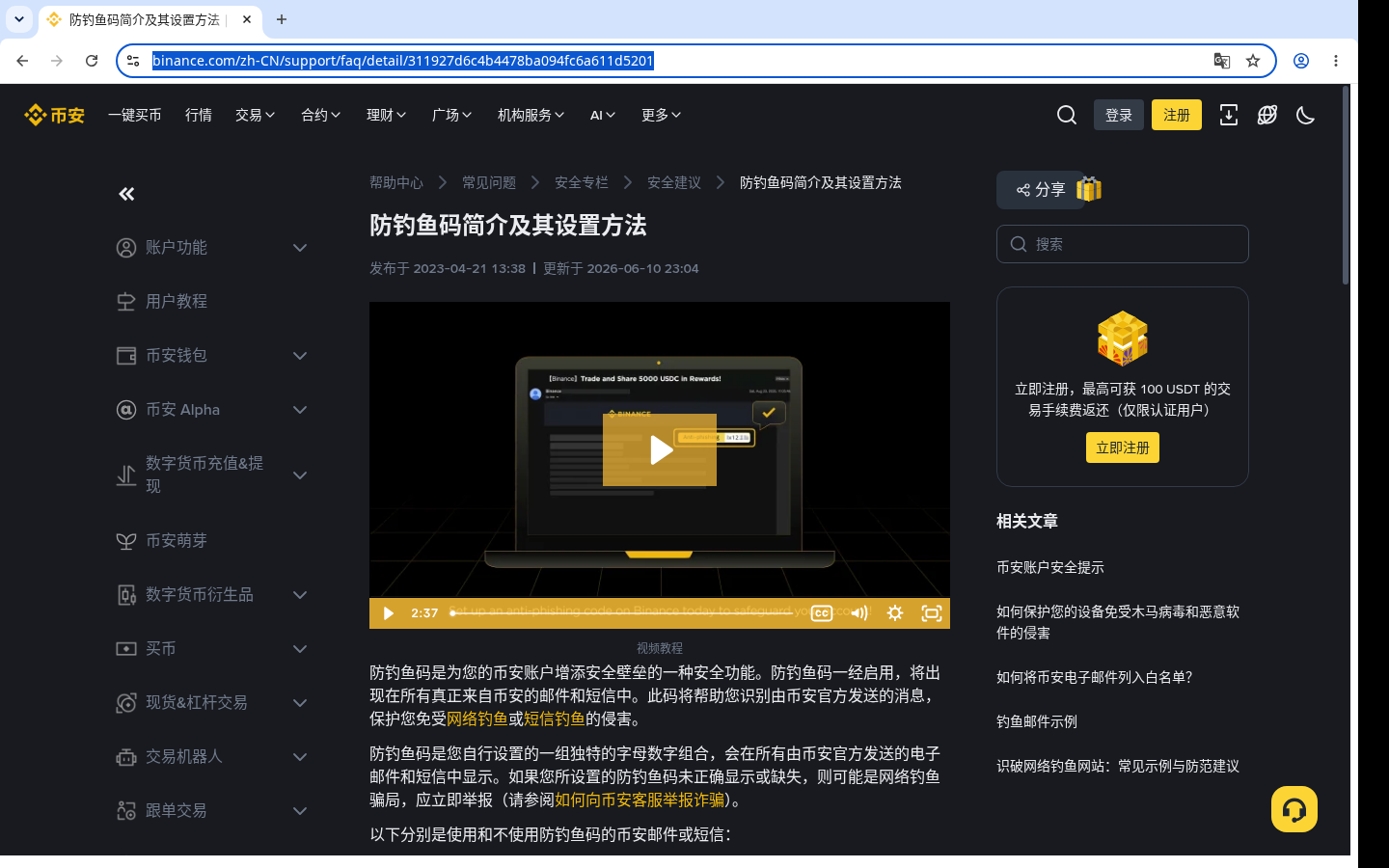Open the language globe icon
1389x868 pixels.
point(1267,115)
